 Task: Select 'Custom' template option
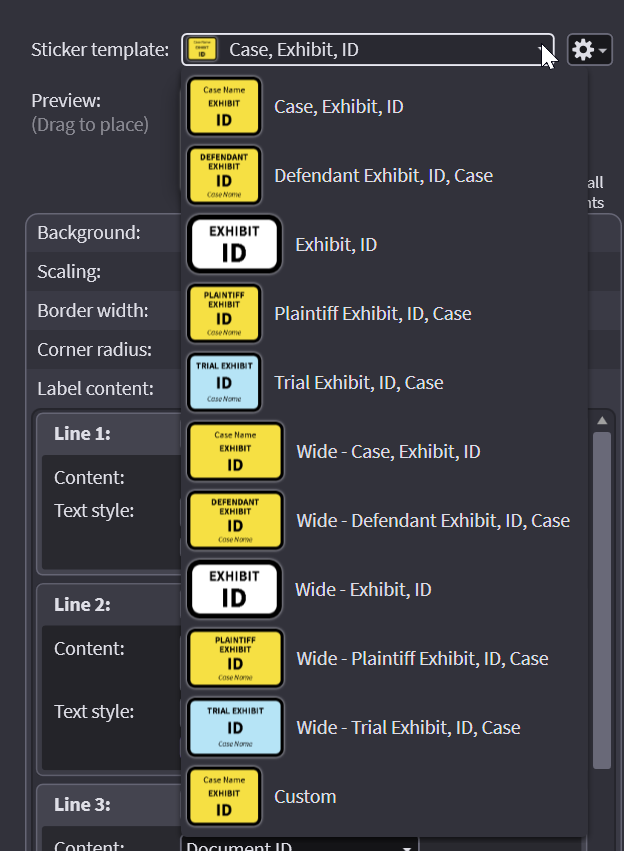(x=305, y=797)
